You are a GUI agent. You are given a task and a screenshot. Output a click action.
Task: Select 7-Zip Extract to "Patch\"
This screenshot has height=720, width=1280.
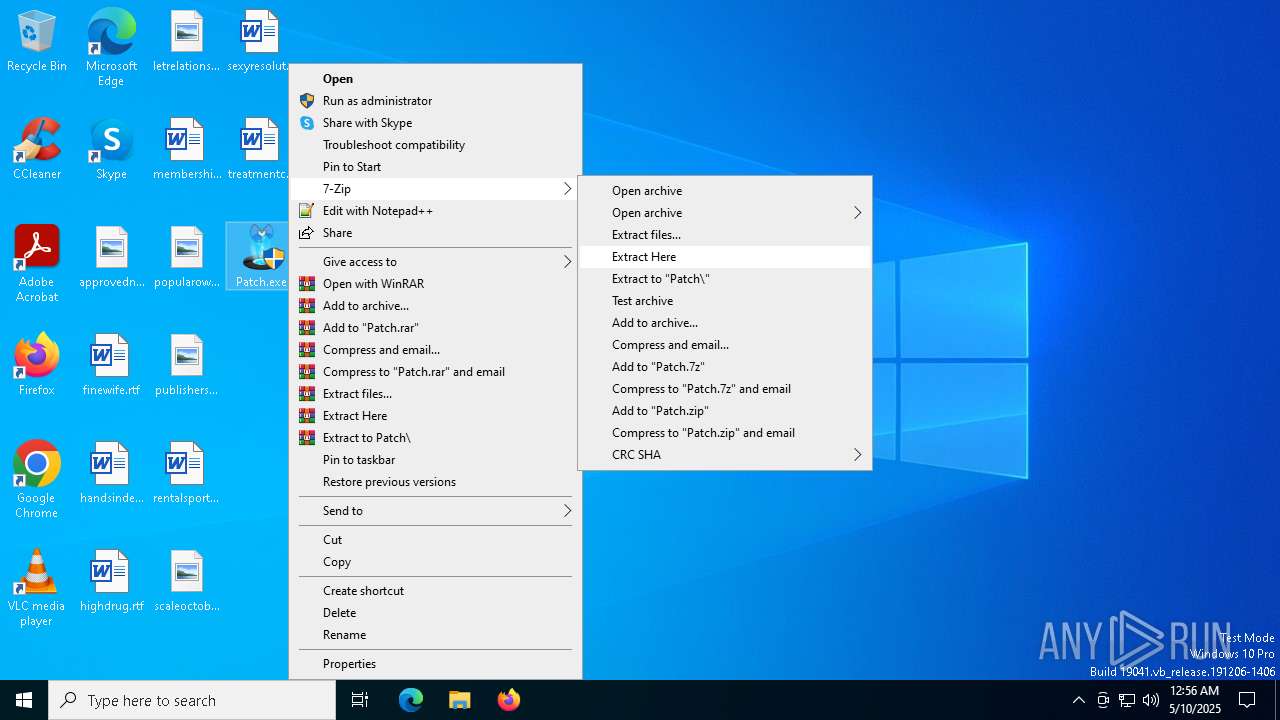point(725,279)
